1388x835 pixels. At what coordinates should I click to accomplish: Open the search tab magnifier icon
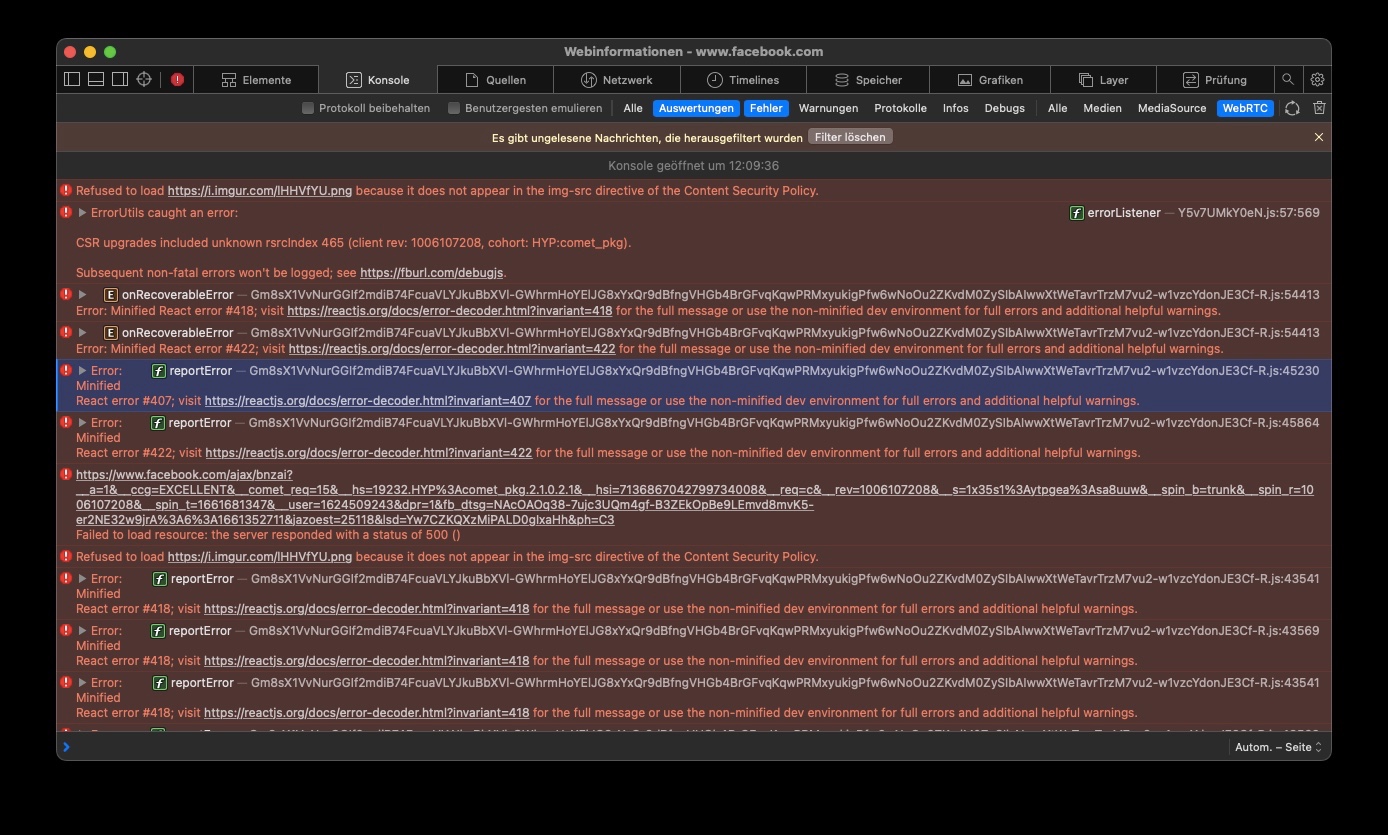(1288, 80)
